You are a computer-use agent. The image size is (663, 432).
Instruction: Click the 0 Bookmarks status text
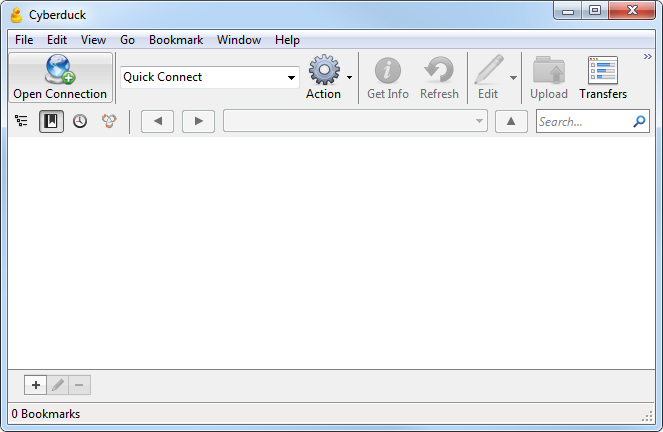point(46,414)
